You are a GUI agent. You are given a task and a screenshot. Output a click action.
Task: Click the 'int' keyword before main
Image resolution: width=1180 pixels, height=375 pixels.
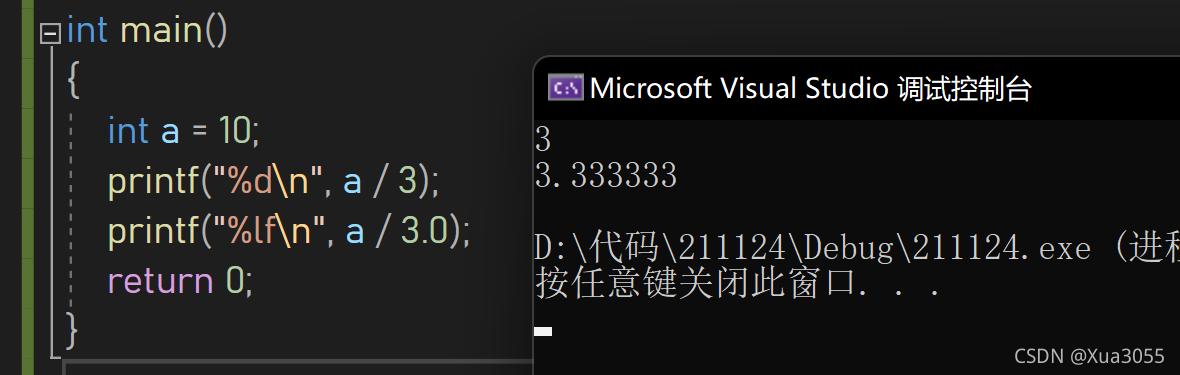[x=87, y=31]
